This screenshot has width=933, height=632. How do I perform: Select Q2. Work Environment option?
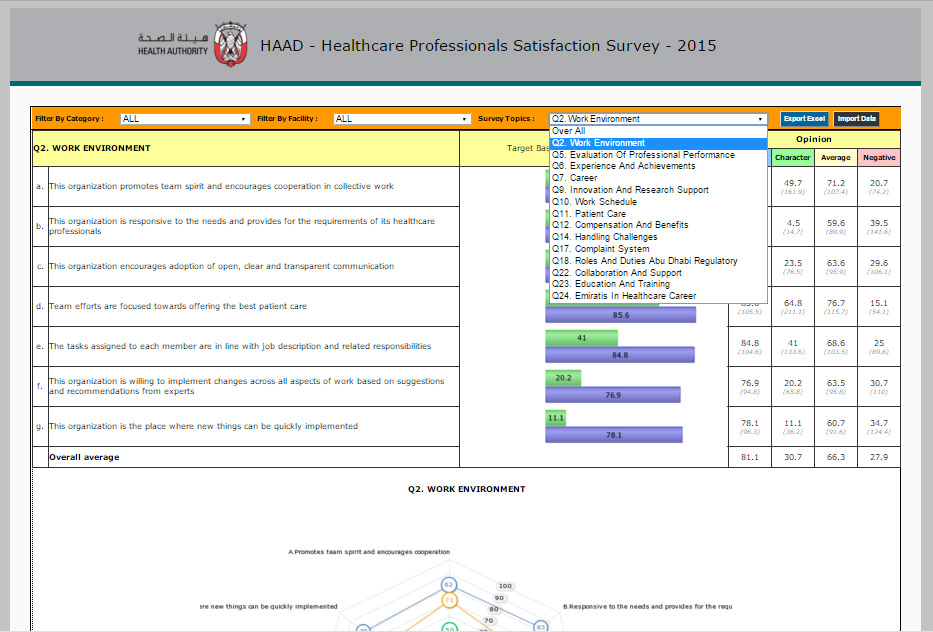pyautogui.click(x=658, y=143)
